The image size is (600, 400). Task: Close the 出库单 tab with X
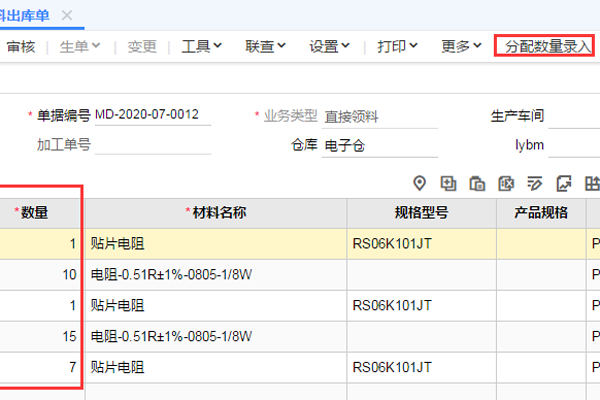[67, 15]
